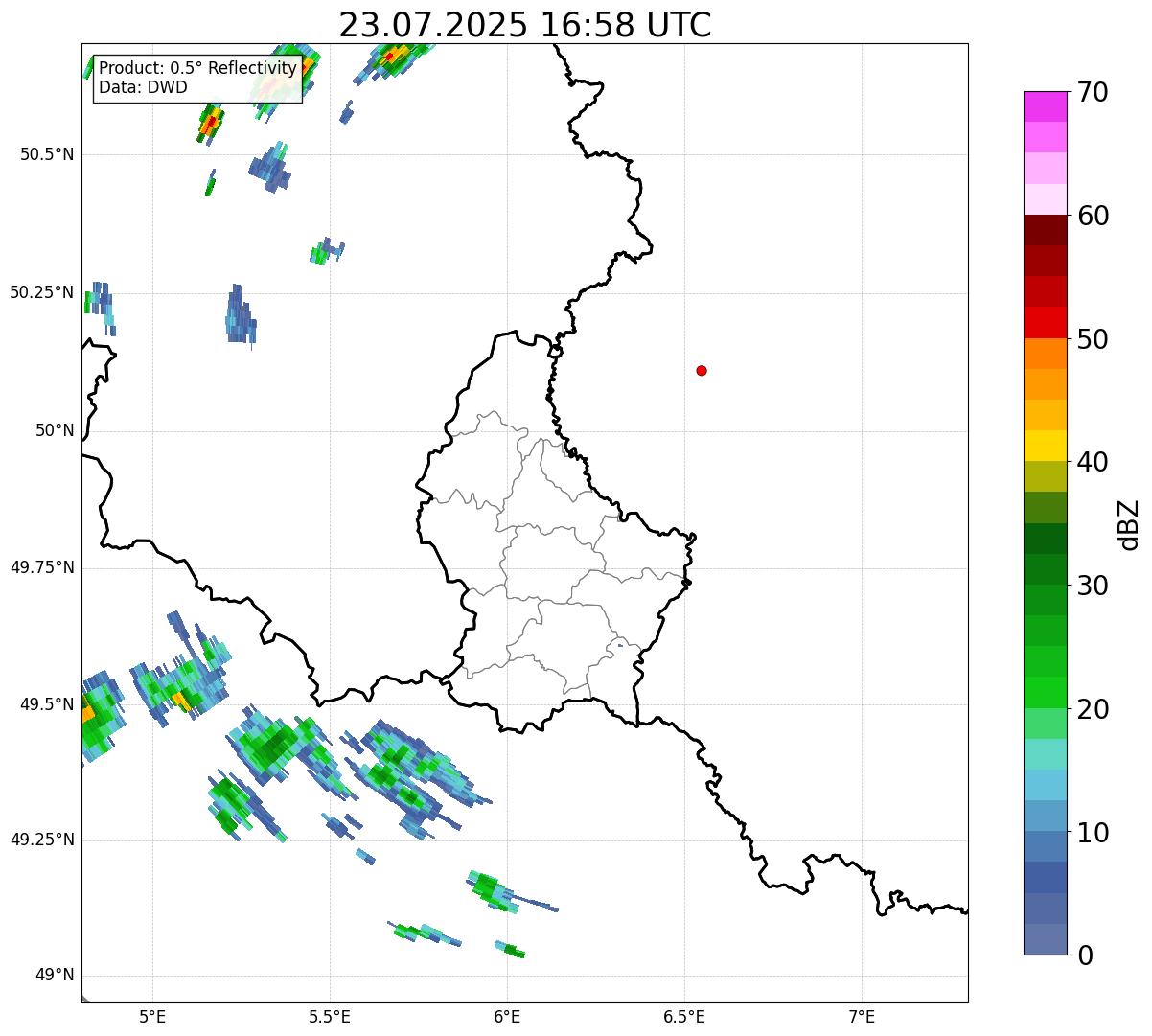The width and height of the screenshot is (1152, 1036).
Task: Click the 50.5°N latitude label
Action: pyautogui.click(x=47, y=154)
